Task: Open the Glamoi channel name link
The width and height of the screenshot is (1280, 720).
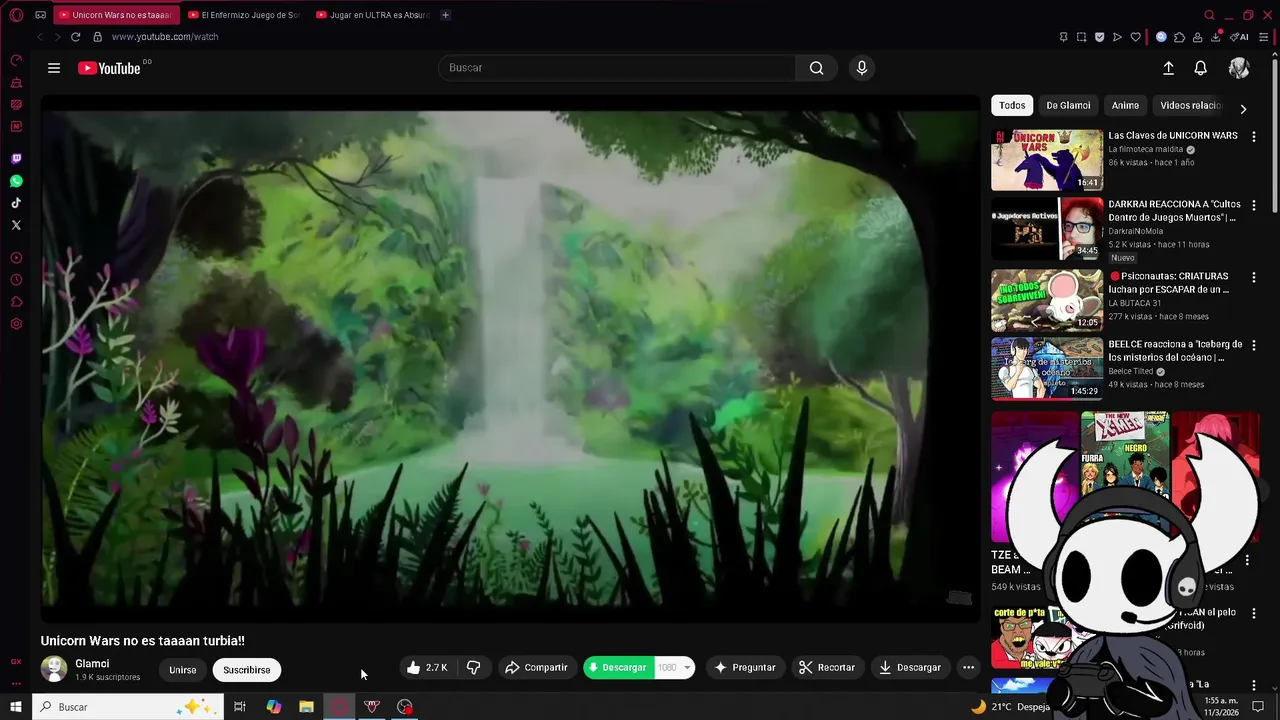Action: [x=92, y=664]
